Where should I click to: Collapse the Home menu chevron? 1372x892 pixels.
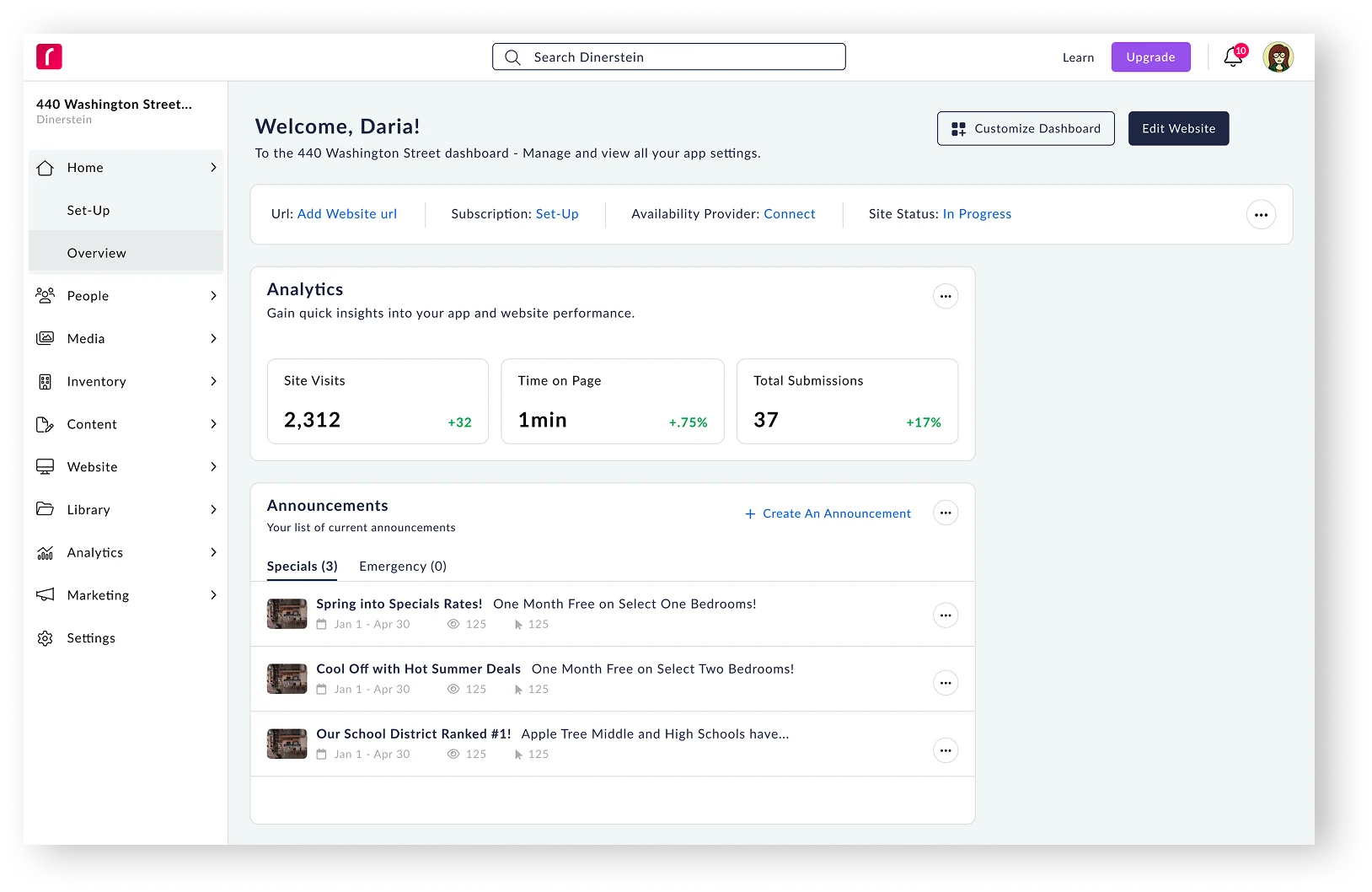click(x=213, y=168)
